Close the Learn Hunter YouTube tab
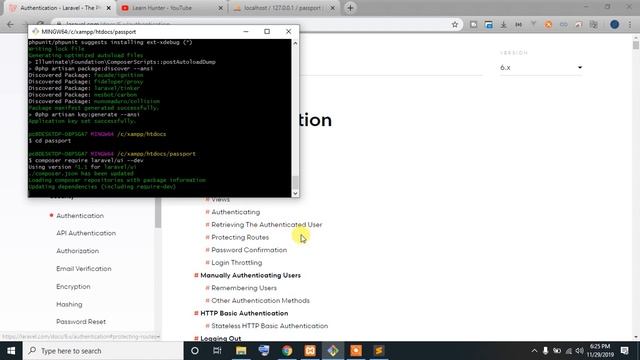640x360 pixels. 220,8
